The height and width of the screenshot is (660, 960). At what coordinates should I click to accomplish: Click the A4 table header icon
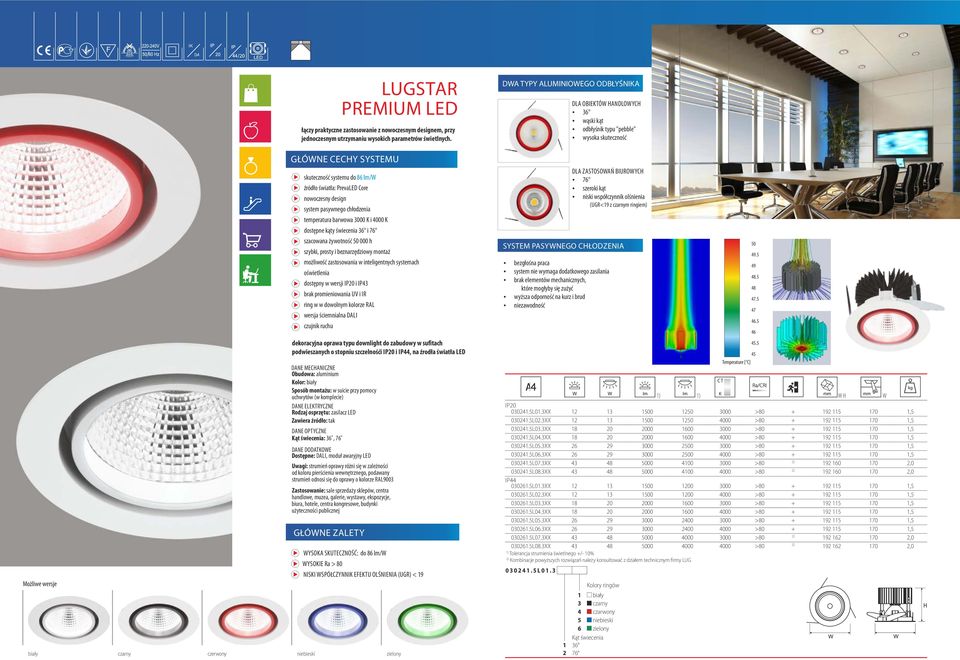point(530,387)
